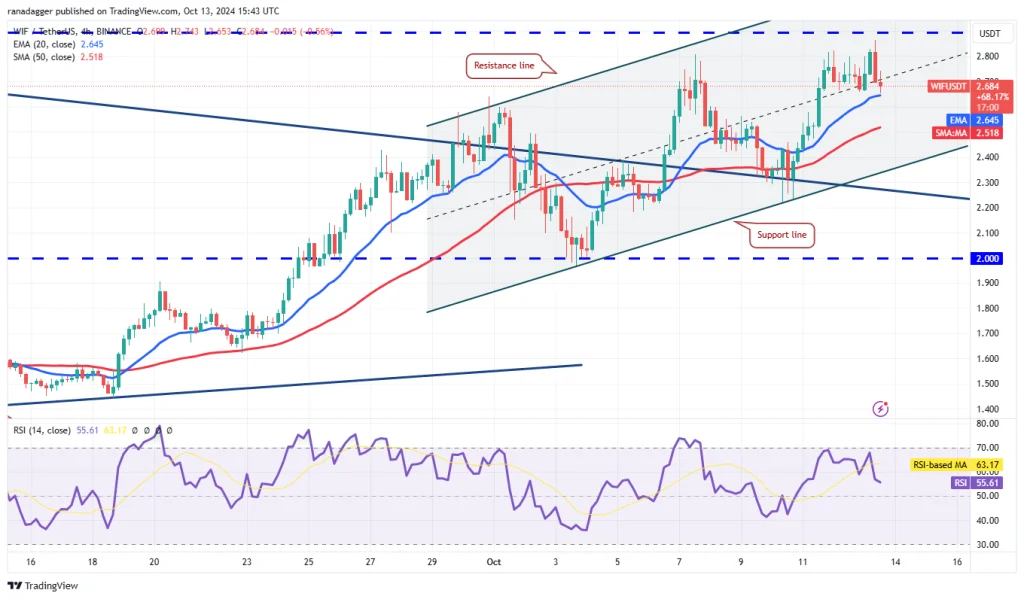Click the 2.800 level on the price scale
Image resolution: width=1024 pixels, height=599 pixels.
pyautogui.click(x=987, y=57)
